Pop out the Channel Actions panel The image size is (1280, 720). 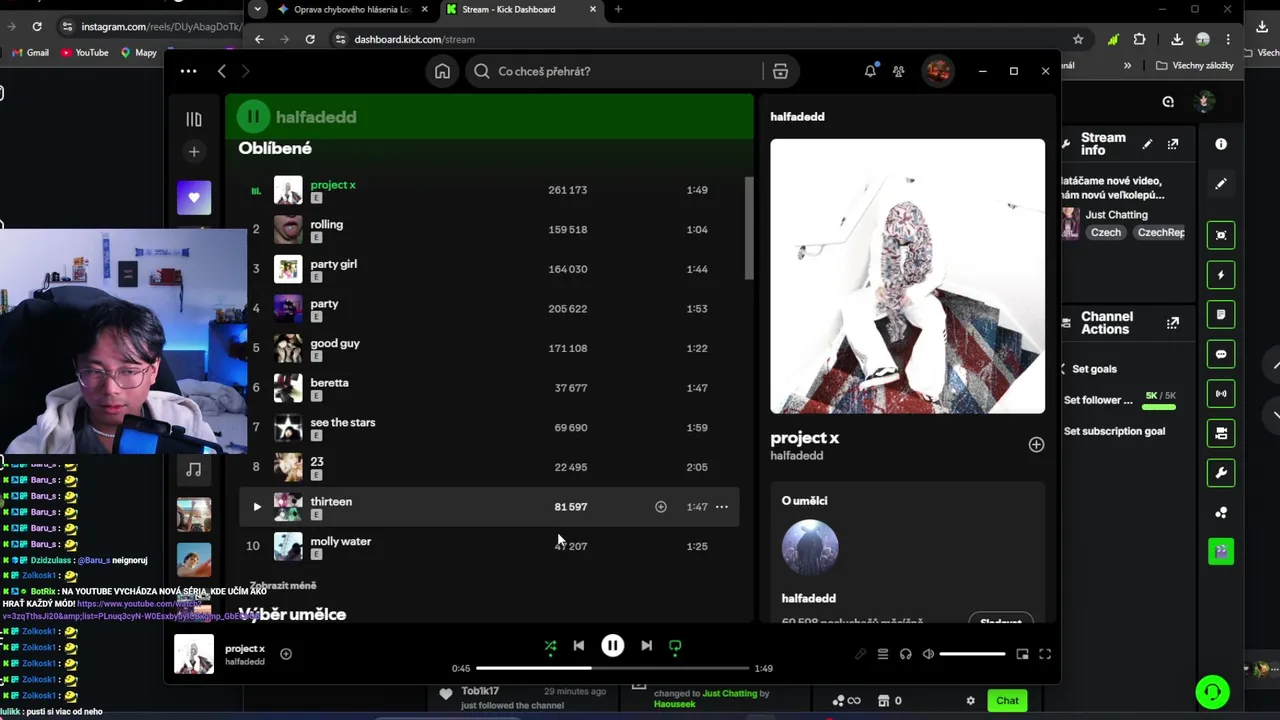[1173, 323]
